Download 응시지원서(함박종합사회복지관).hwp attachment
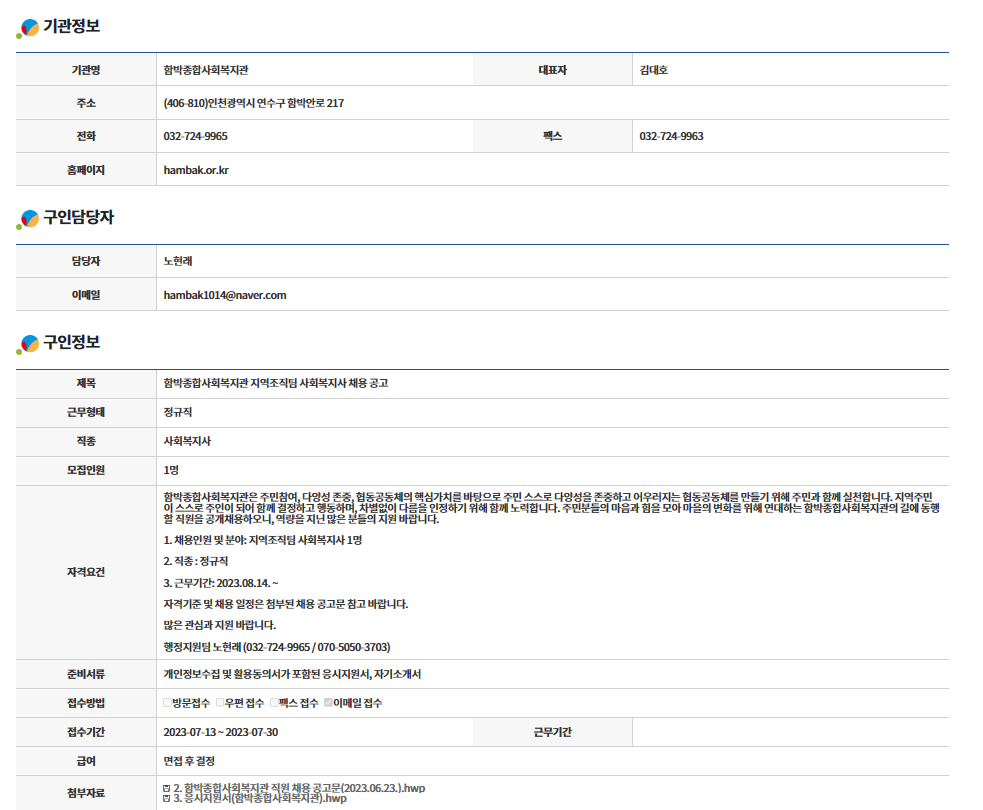Viewport: 983px width, 810px height. point(260,800)
